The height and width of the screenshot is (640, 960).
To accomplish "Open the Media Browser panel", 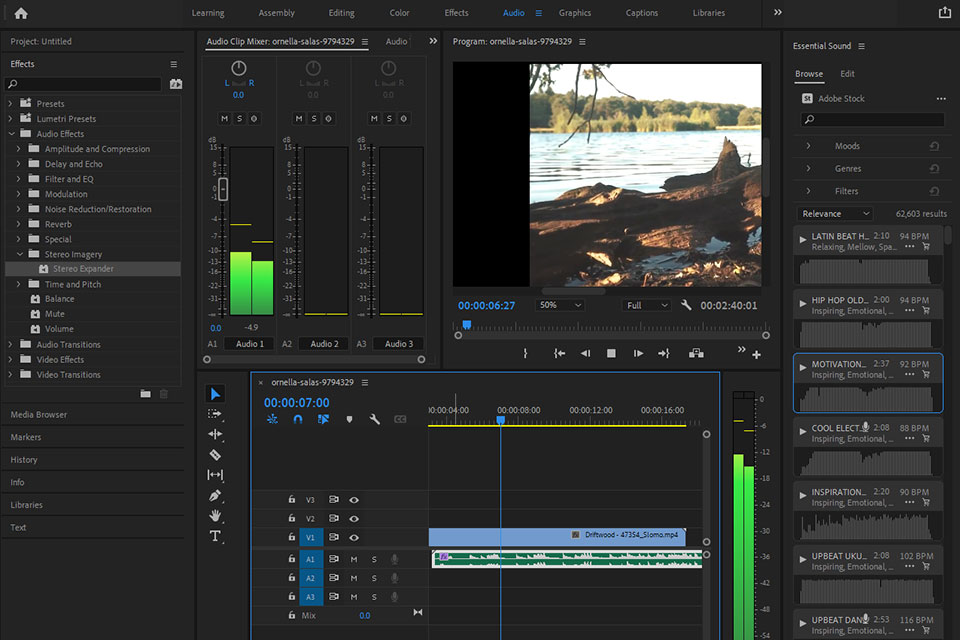I will click(39, 415).
